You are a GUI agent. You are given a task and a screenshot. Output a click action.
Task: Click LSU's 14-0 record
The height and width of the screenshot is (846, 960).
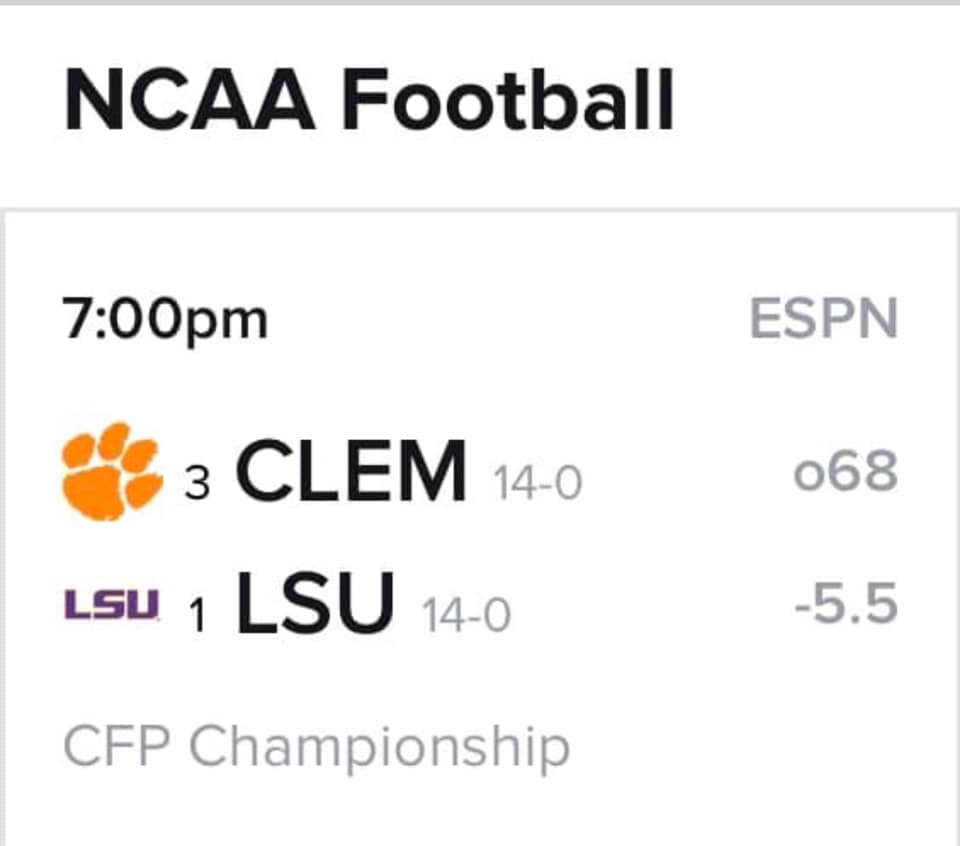pos(466,614)
